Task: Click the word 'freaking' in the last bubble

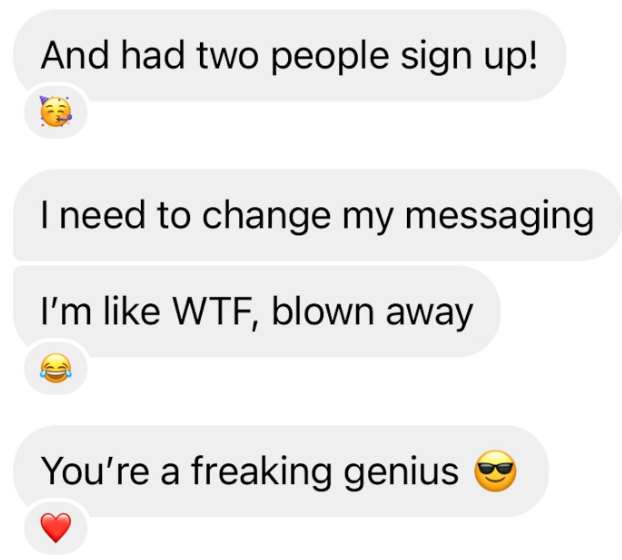Action: (261, 472)
